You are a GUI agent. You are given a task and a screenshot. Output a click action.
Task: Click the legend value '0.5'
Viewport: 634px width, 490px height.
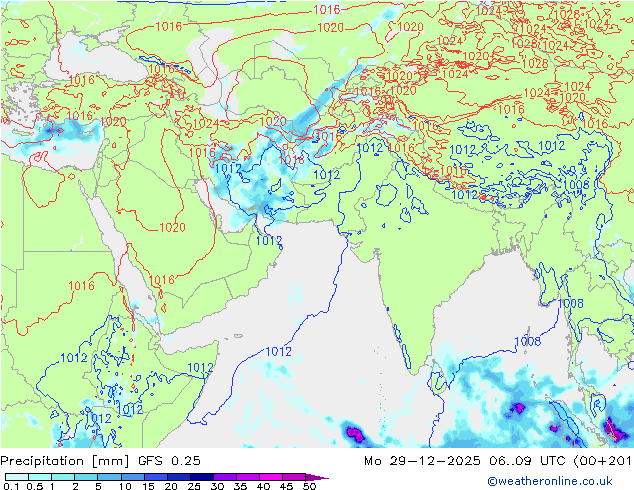pyautogui.click(x=34, y=486)
